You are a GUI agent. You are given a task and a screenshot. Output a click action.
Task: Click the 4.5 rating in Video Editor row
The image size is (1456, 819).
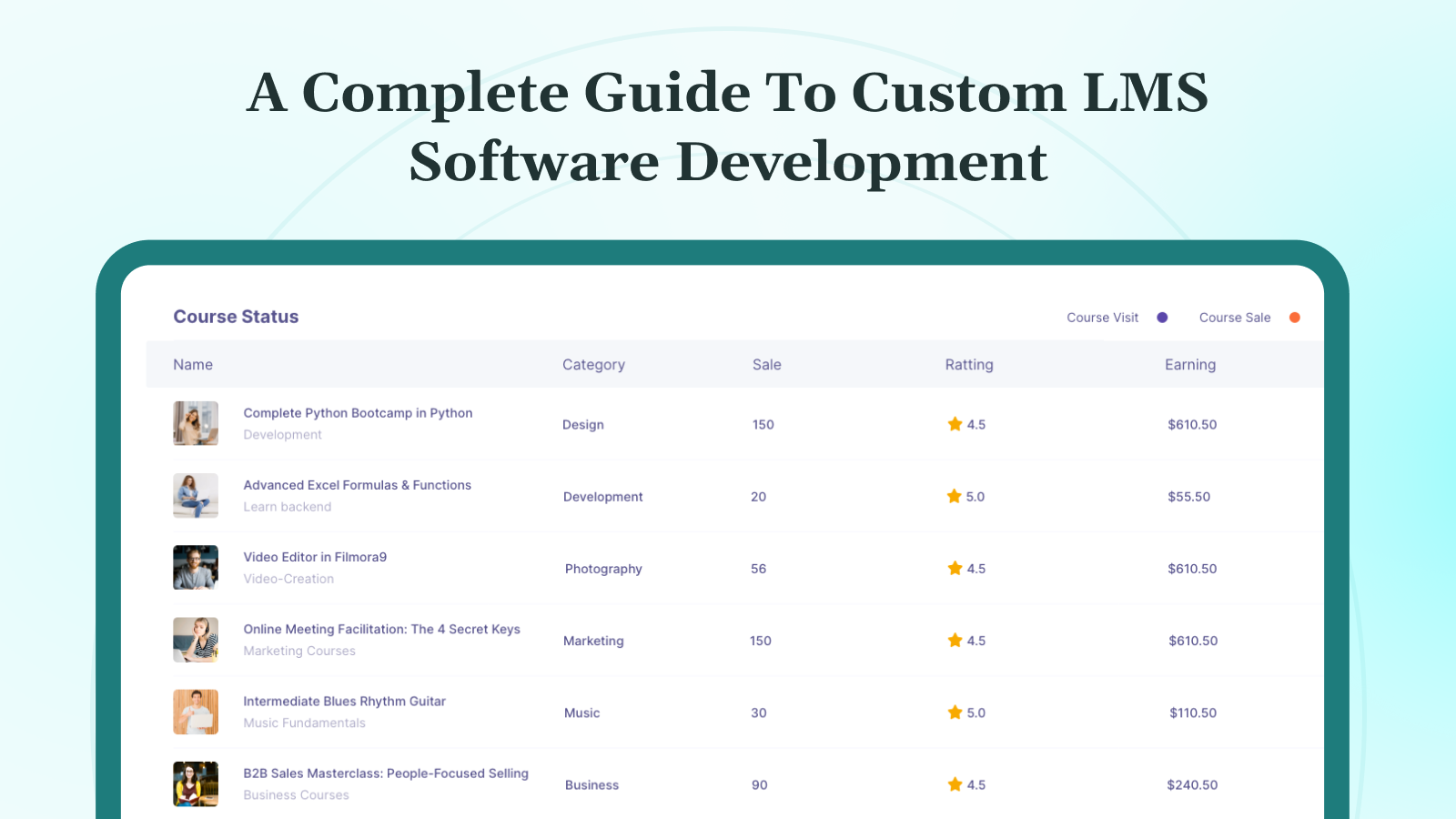(976, 569)
